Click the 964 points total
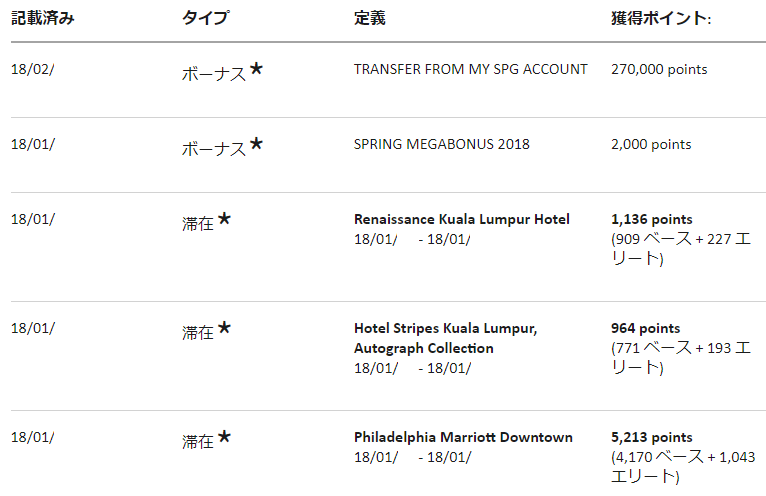This screenshot has height=496, width=766. coord(645,328)
